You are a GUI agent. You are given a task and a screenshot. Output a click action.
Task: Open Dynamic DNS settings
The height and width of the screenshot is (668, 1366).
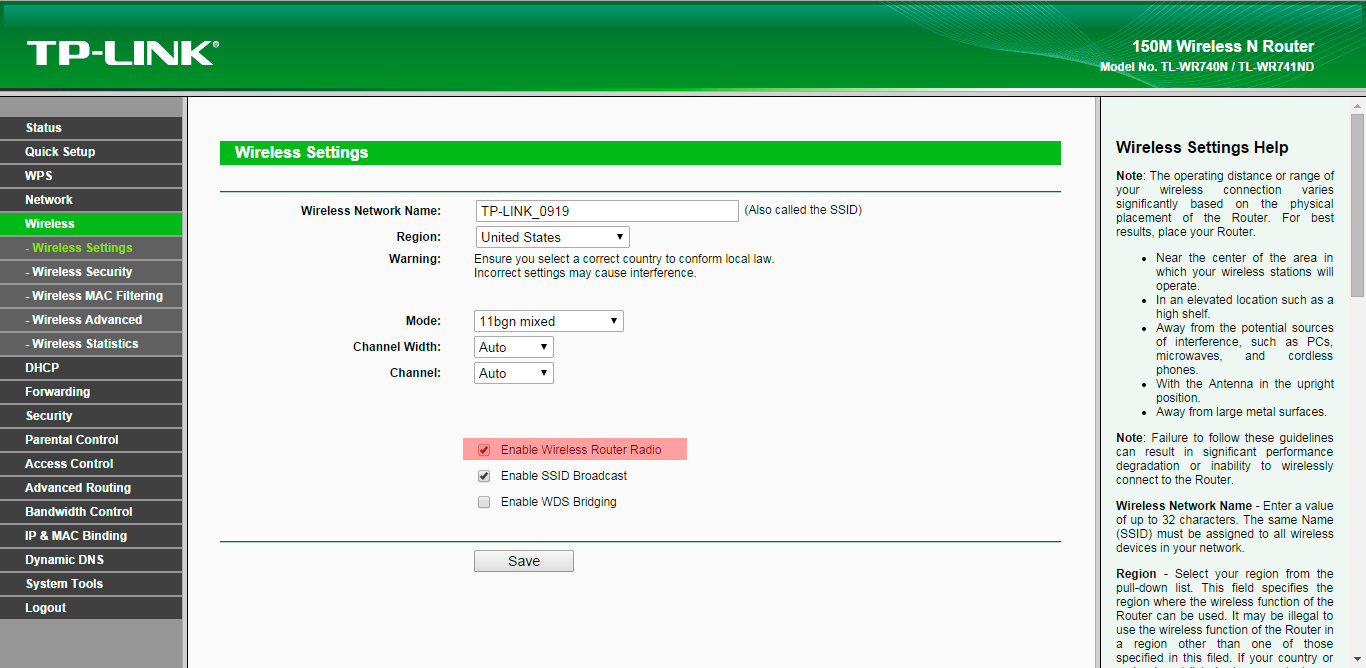tap(91, 560)
